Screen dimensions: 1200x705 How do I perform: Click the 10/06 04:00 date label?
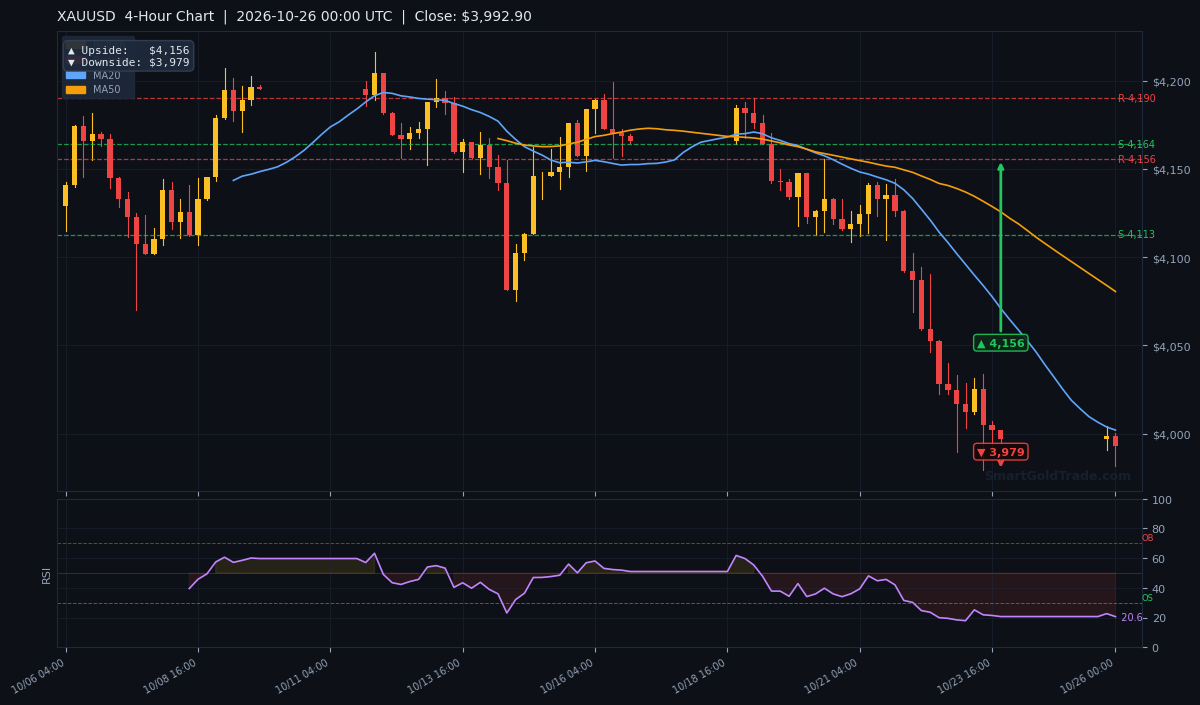[39, 676]
